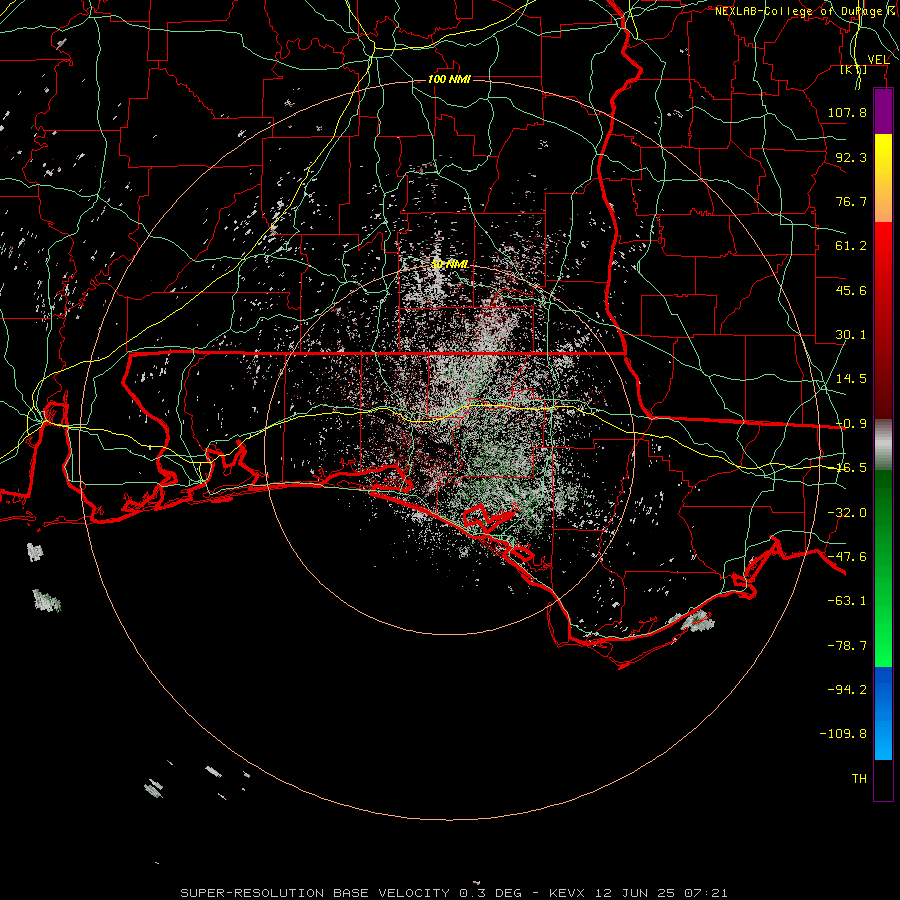Select the 45.6 legend value

851,290
